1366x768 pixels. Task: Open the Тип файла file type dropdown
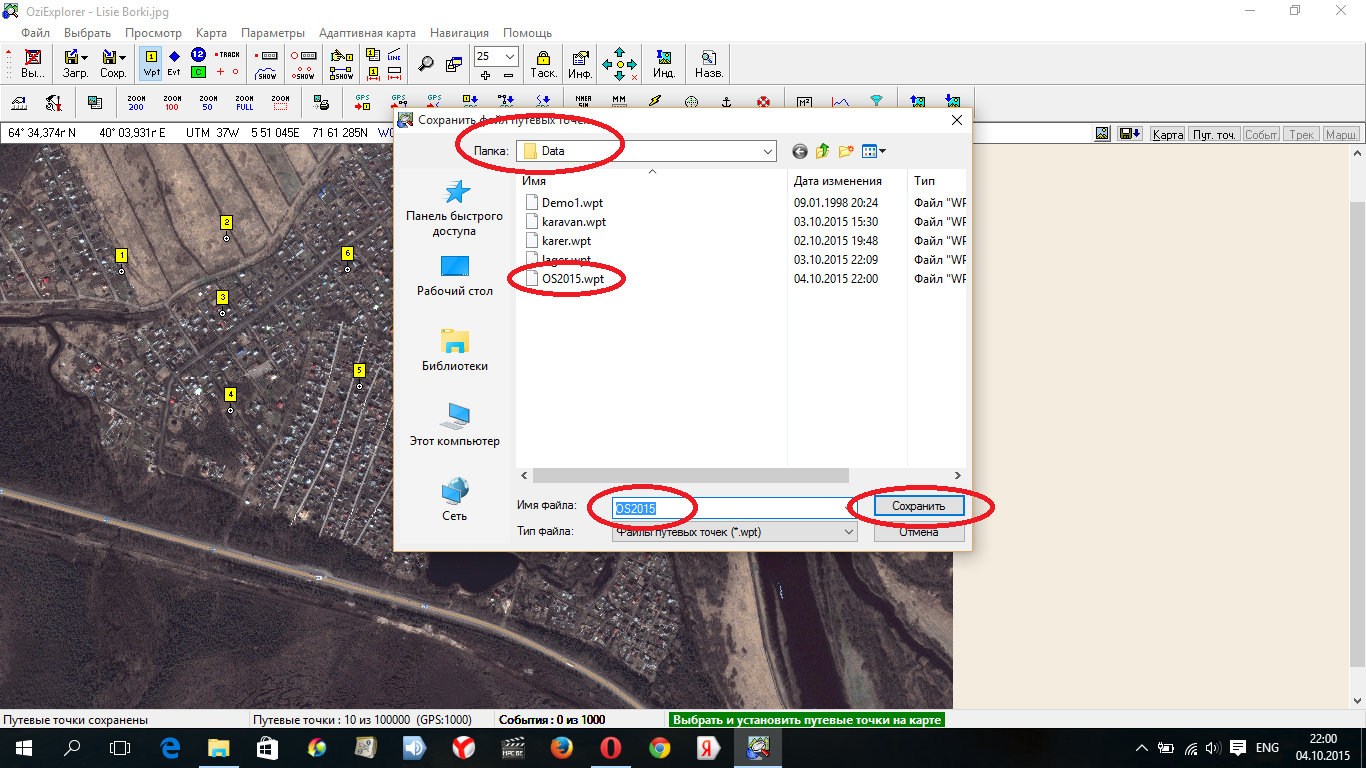point(849,532)
